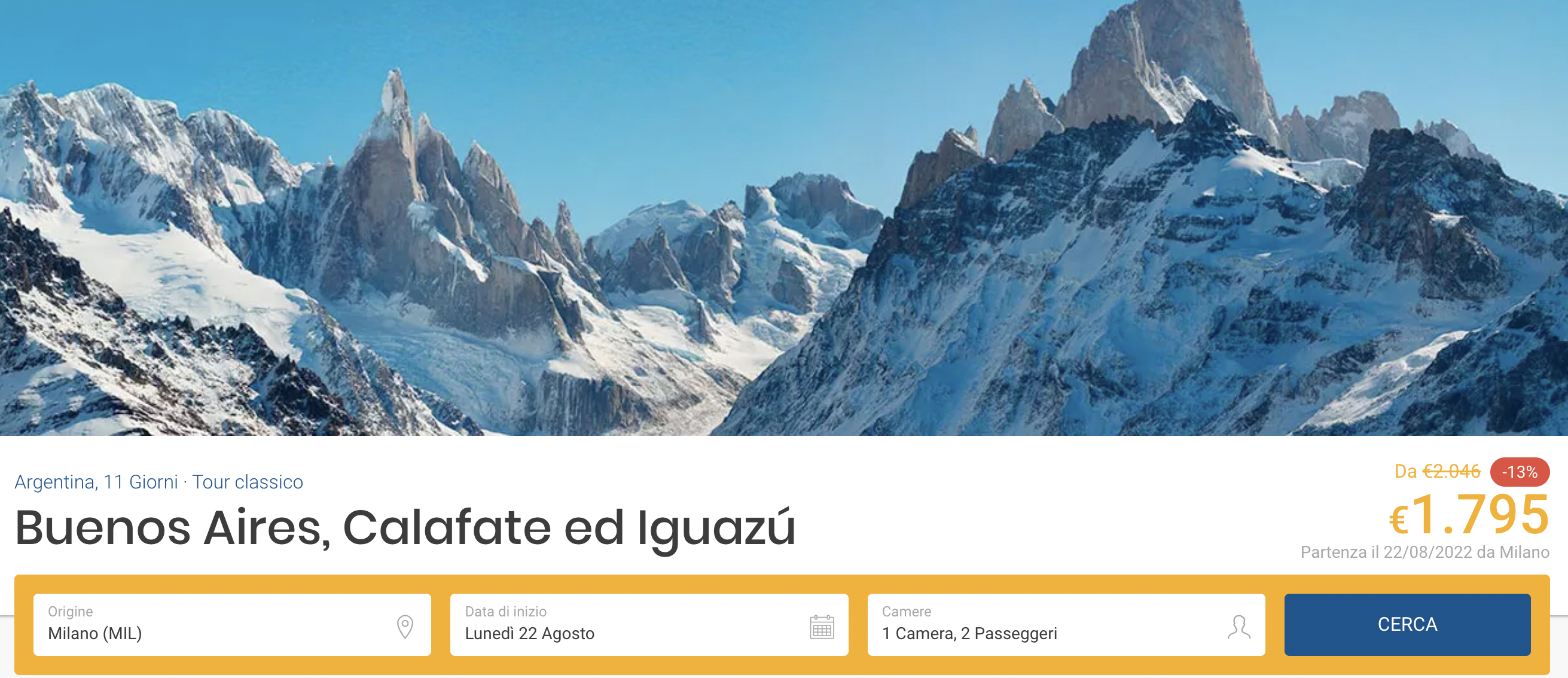The width and height of the screenshot is (1568, 678).
Task: Open the Argentina, 11 Giorni link
Action: pos(96,482)
